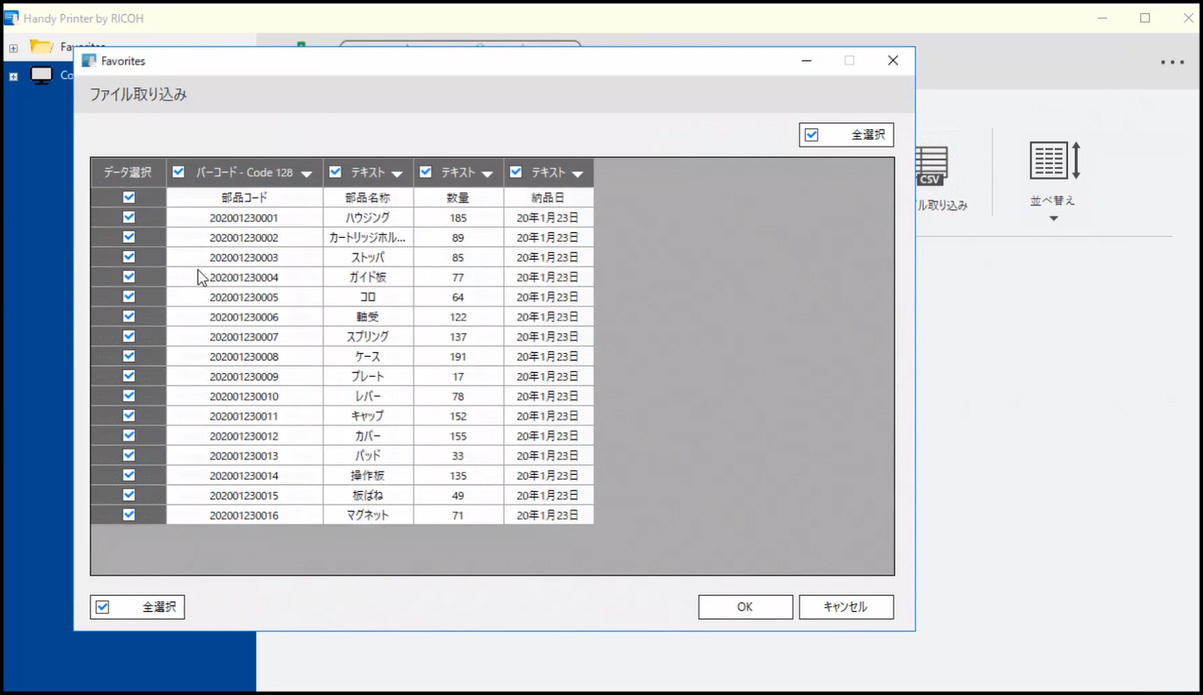Open the バーコード - Code 128 type dropdown
This screenshot has height=695, width=1203.
click(x=307, y=174)
